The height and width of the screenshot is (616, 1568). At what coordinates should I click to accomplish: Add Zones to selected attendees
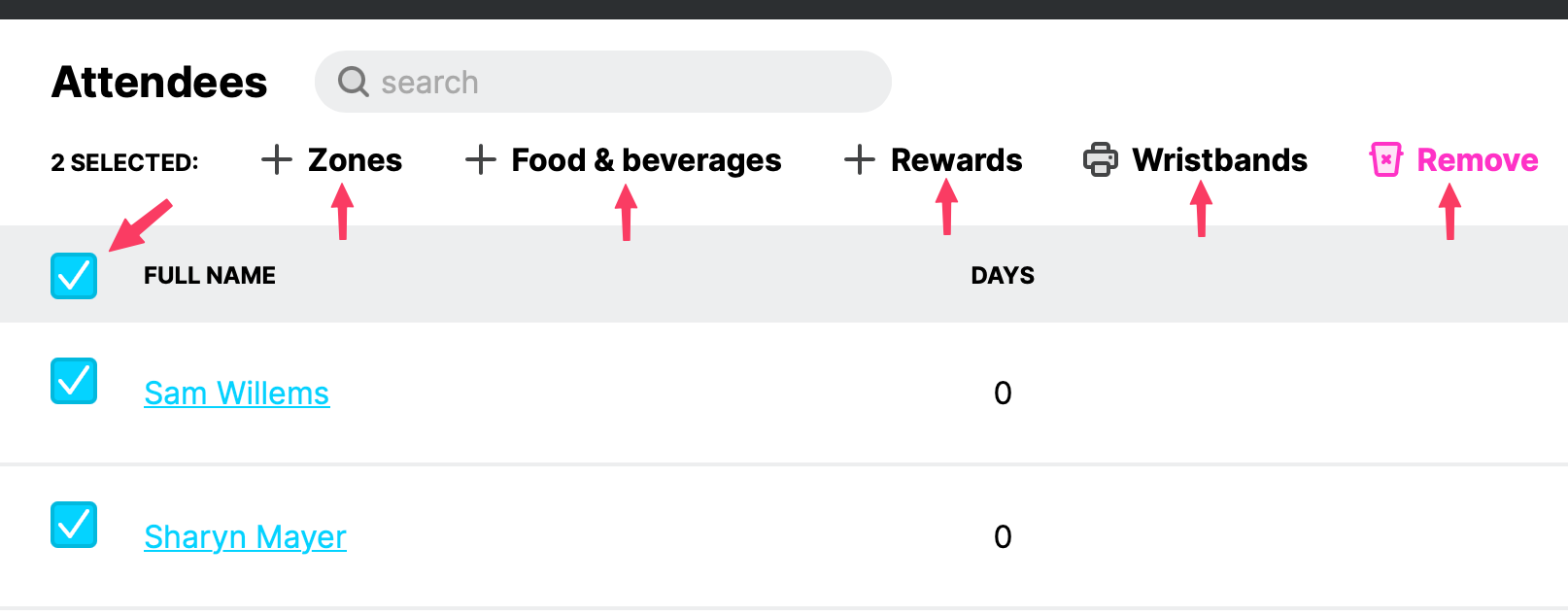click(x=355, y=160)
